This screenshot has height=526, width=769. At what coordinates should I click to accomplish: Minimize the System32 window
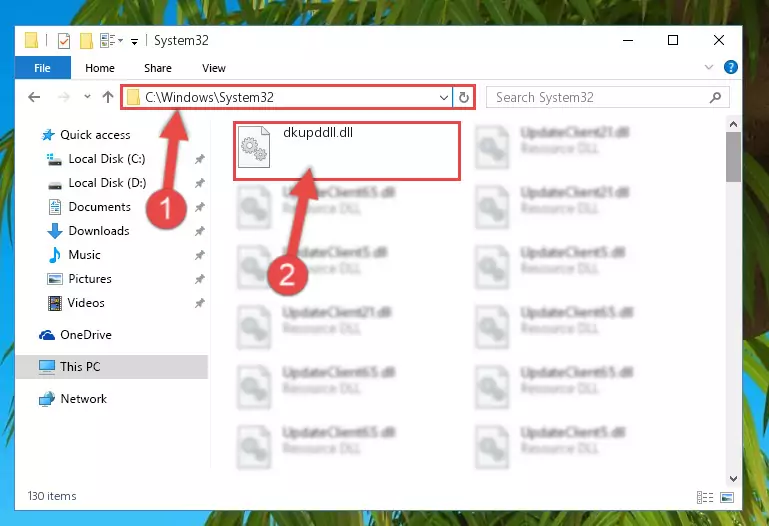[628, 40]
